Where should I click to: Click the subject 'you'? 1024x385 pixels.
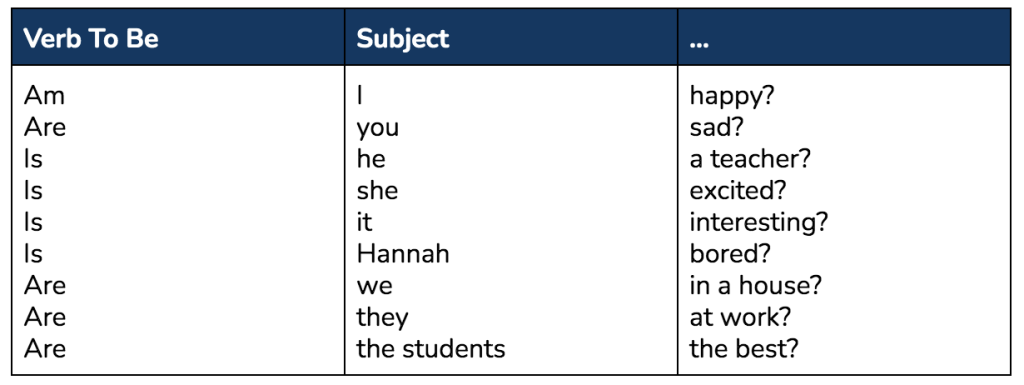coord(377,129)
